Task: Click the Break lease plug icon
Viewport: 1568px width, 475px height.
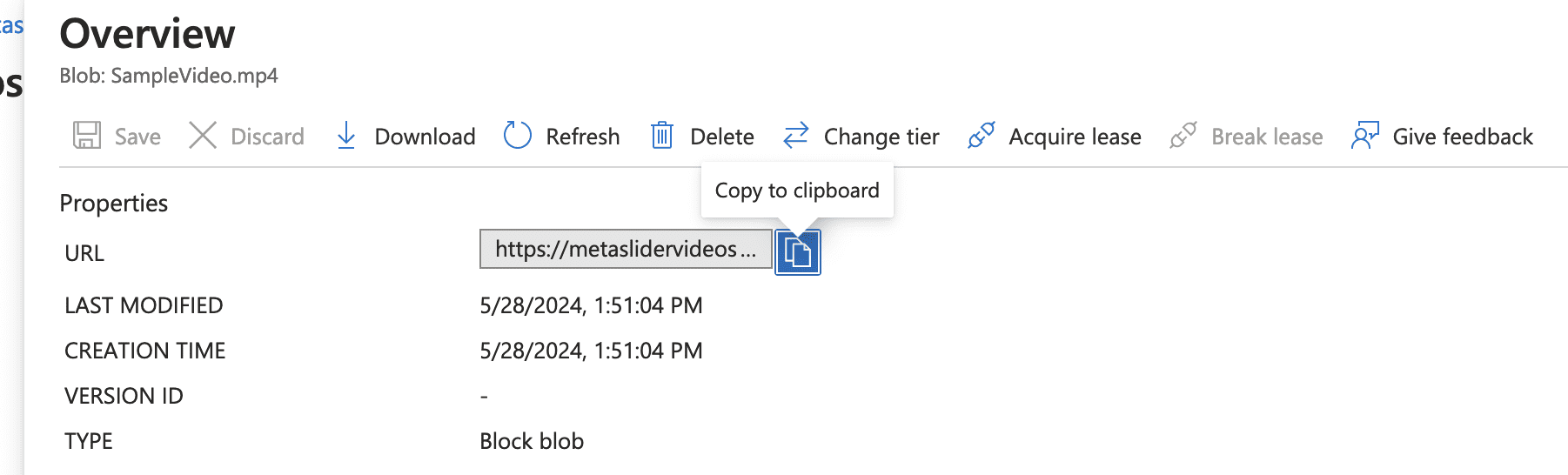Action: coord(1183,136)
